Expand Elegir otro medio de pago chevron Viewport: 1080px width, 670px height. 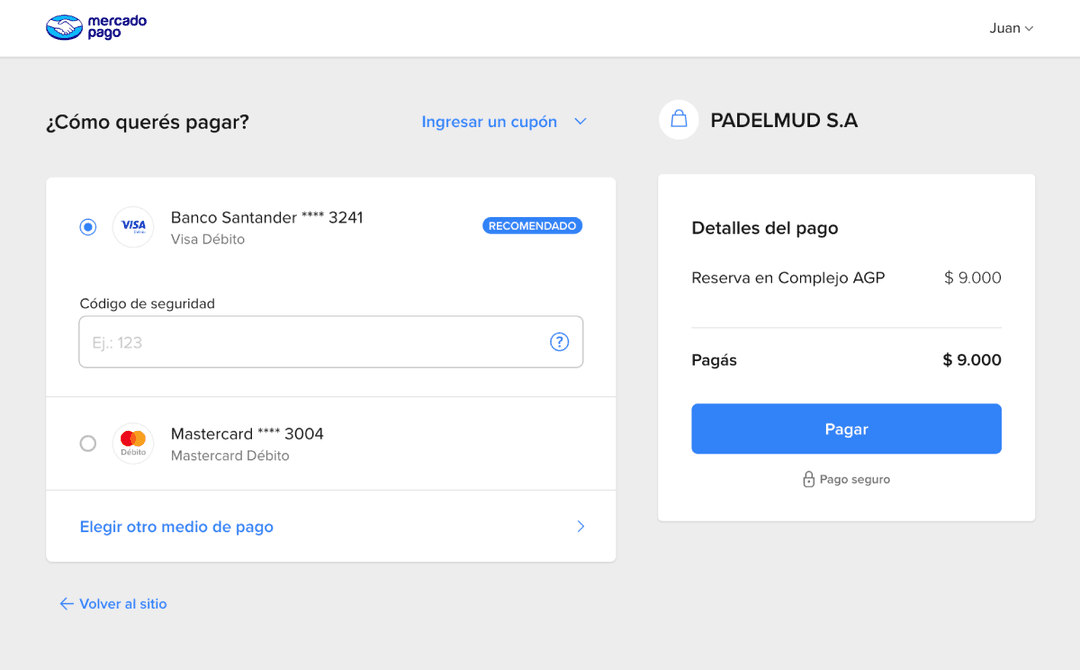pyautogui.click(x=580, y=526)
